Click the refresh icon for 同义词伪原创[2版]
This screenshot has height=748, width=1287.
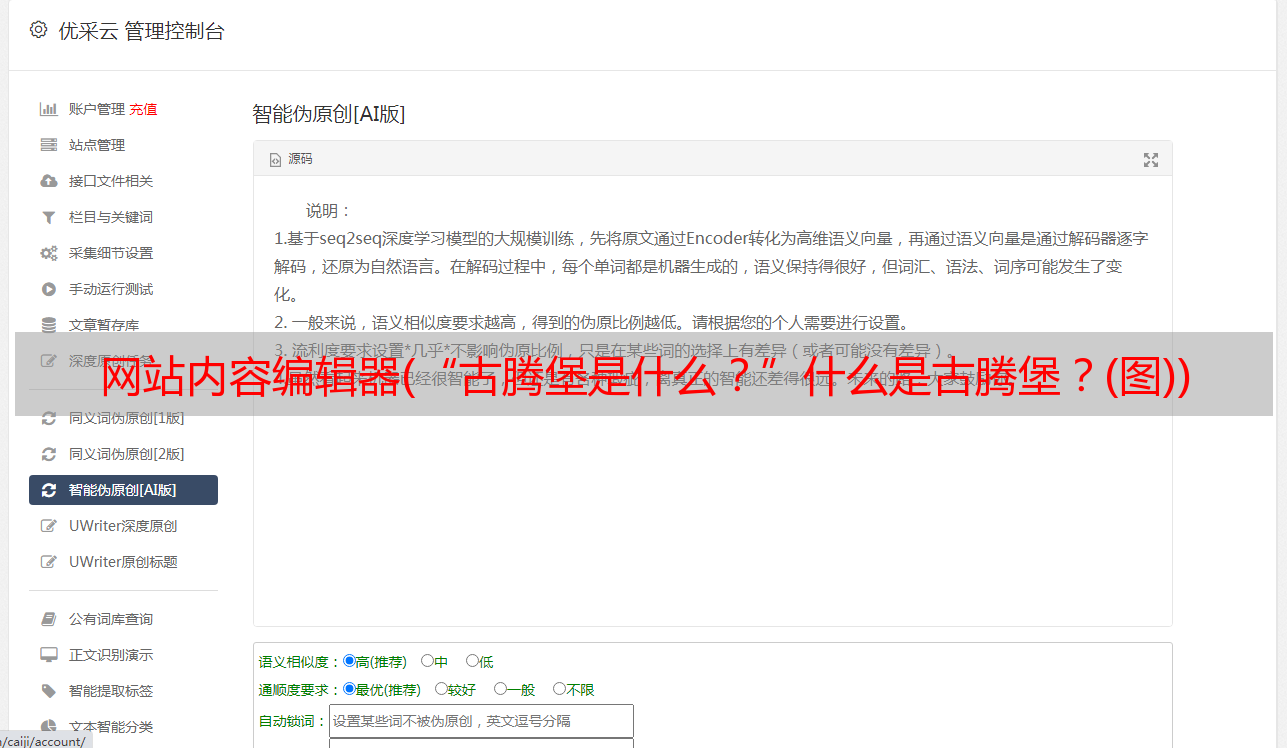tap(48, 454)
